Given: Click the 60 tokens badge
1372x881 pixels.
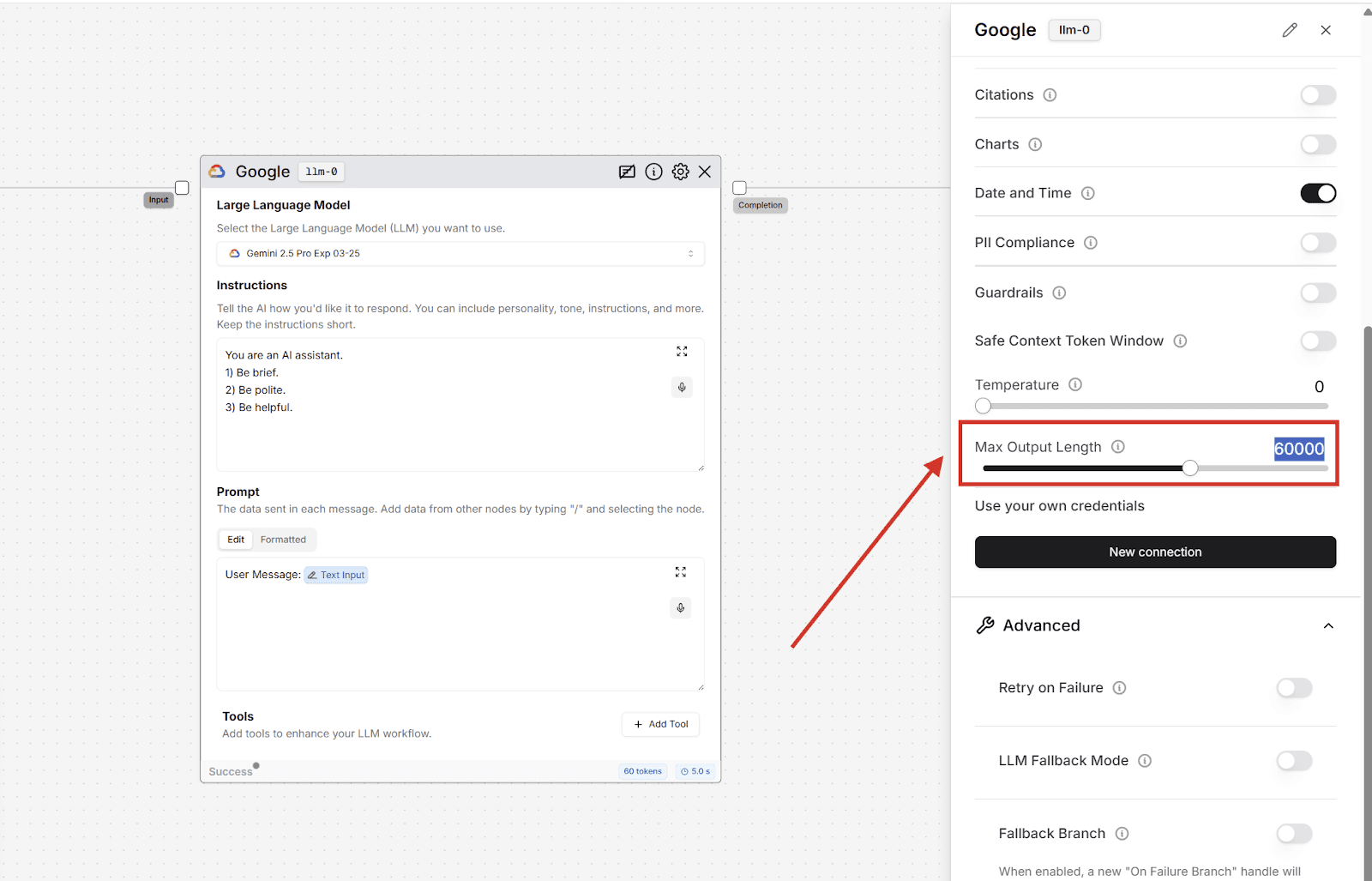Looking at the screenshot, I should (642, 771).
